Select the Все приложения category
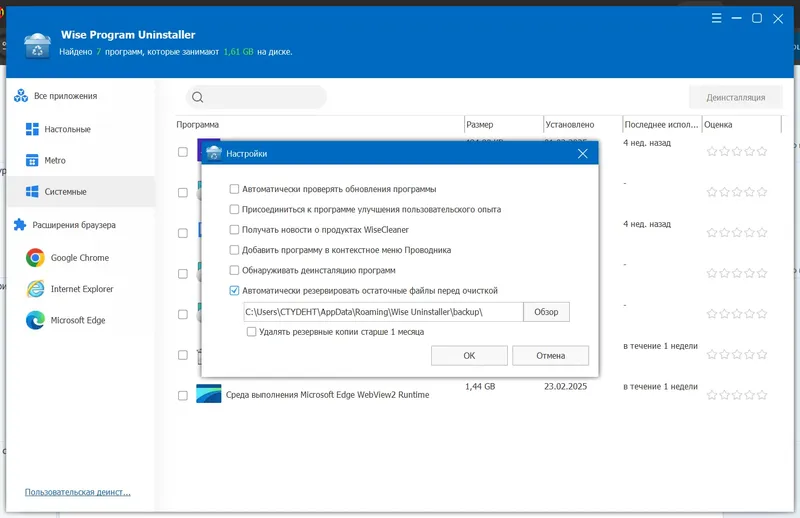The height and width of the screenshot is (518, 800). click(x=56, y=96)
